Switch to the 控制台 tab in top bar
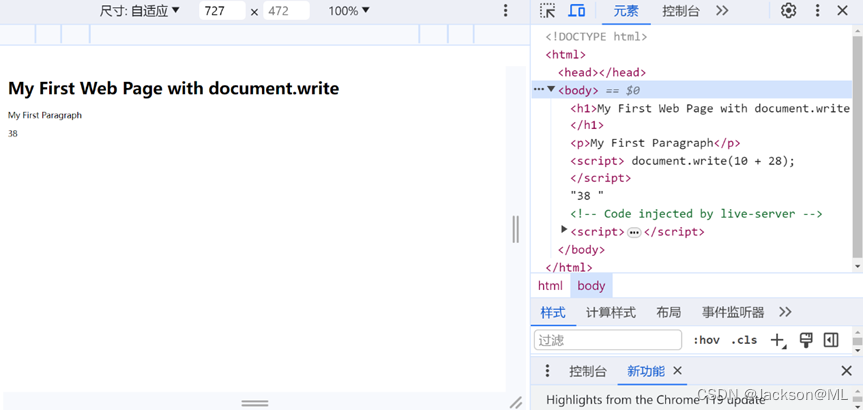 click(681, 11)
